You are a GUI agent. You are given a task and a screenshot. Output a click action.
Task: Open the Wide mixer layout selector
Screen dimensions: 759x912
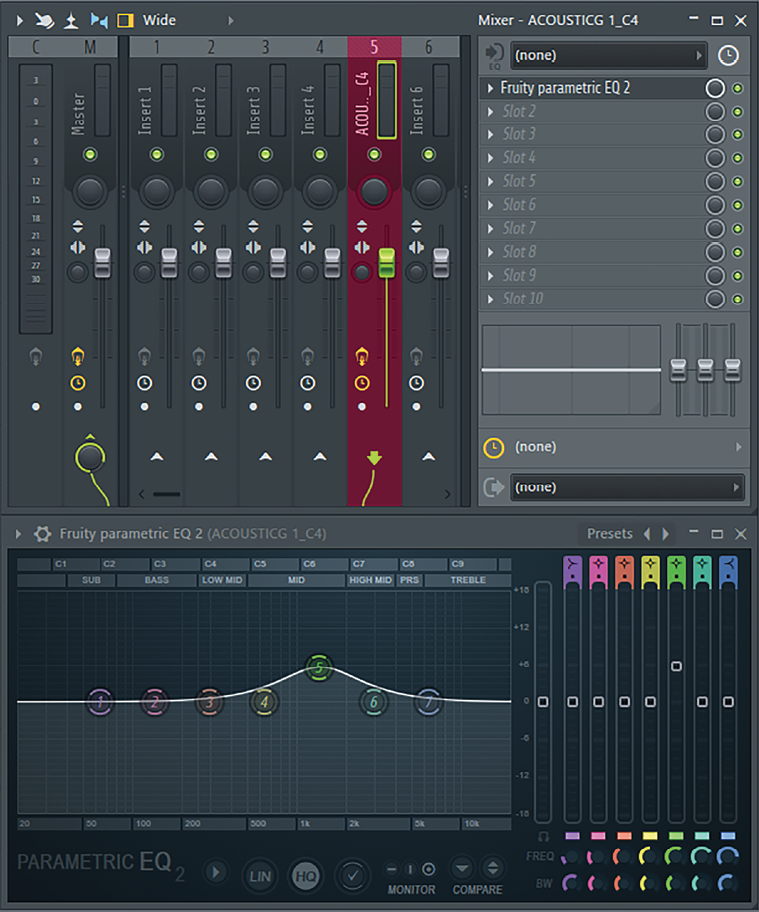tap(159, 20)
